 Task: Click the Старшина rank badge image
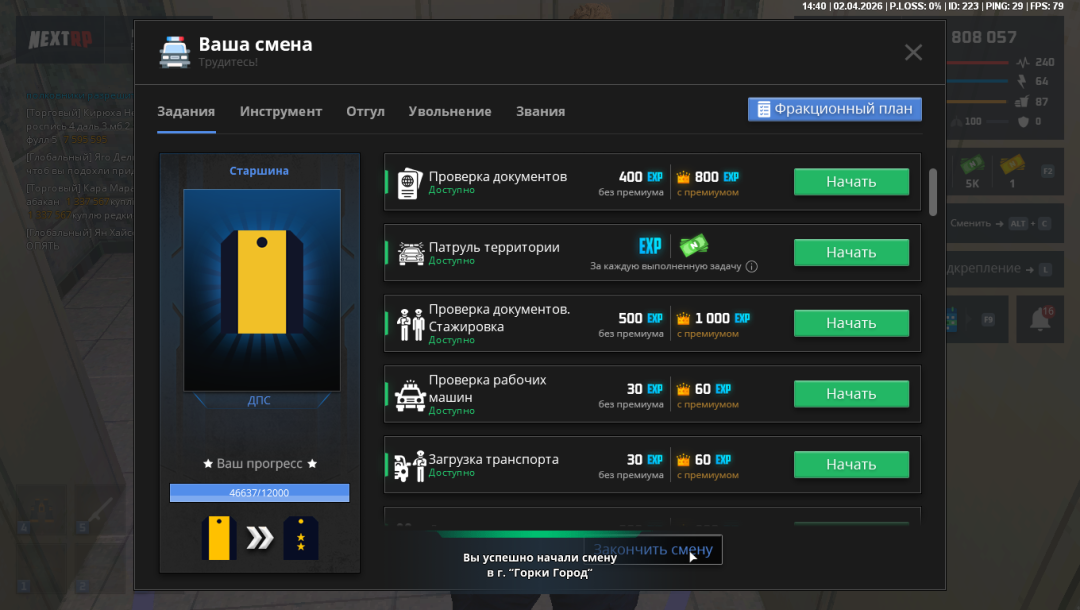(x=261, y=289)
